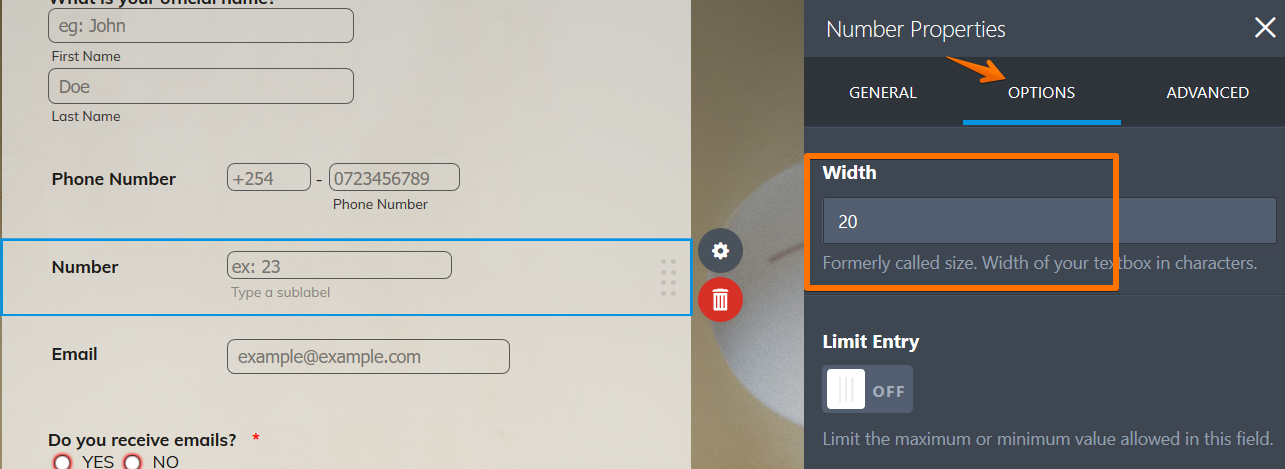Click the Email input field

point(368,357)
